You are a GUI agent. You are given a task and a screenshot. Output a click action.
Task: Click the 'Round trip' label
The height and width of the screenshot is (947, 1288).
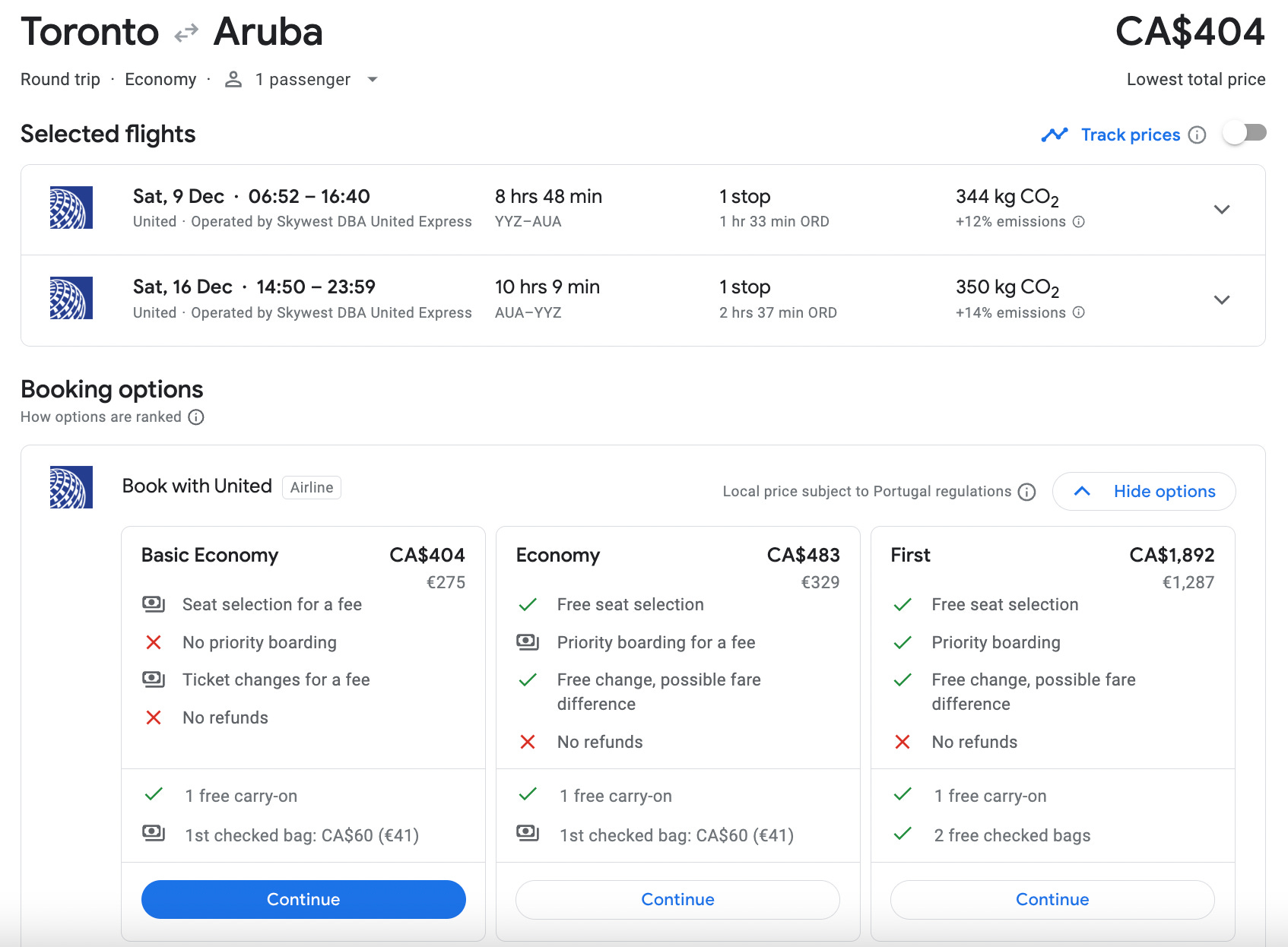coord(60,79)
